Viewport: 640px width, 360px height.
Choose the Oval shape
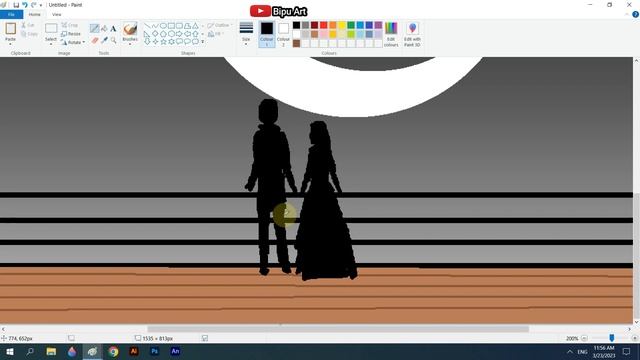click(x=163, y=26)
